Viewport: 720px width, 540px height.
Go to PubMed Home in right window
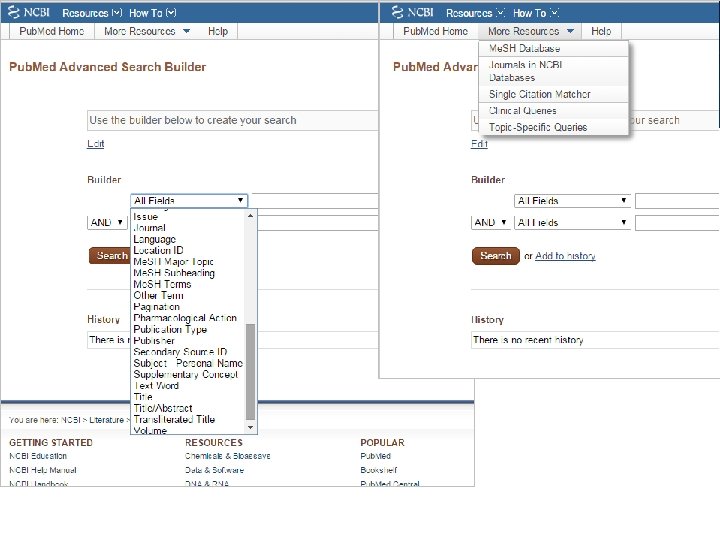point(435,31)
